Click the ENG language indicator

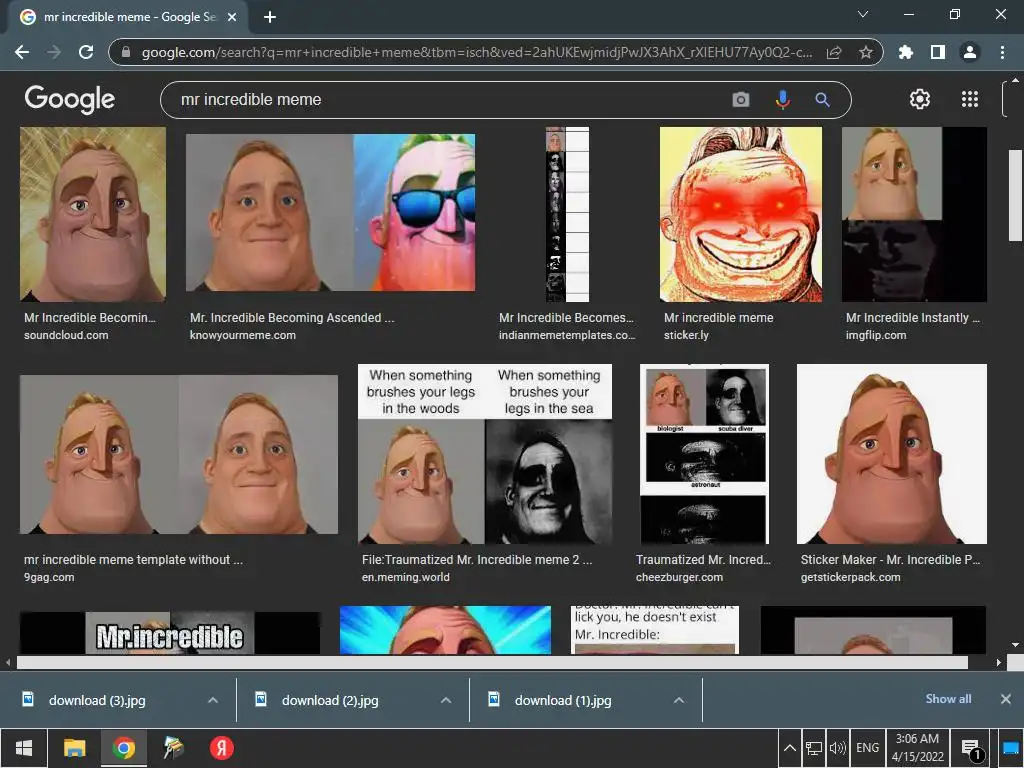867,748
